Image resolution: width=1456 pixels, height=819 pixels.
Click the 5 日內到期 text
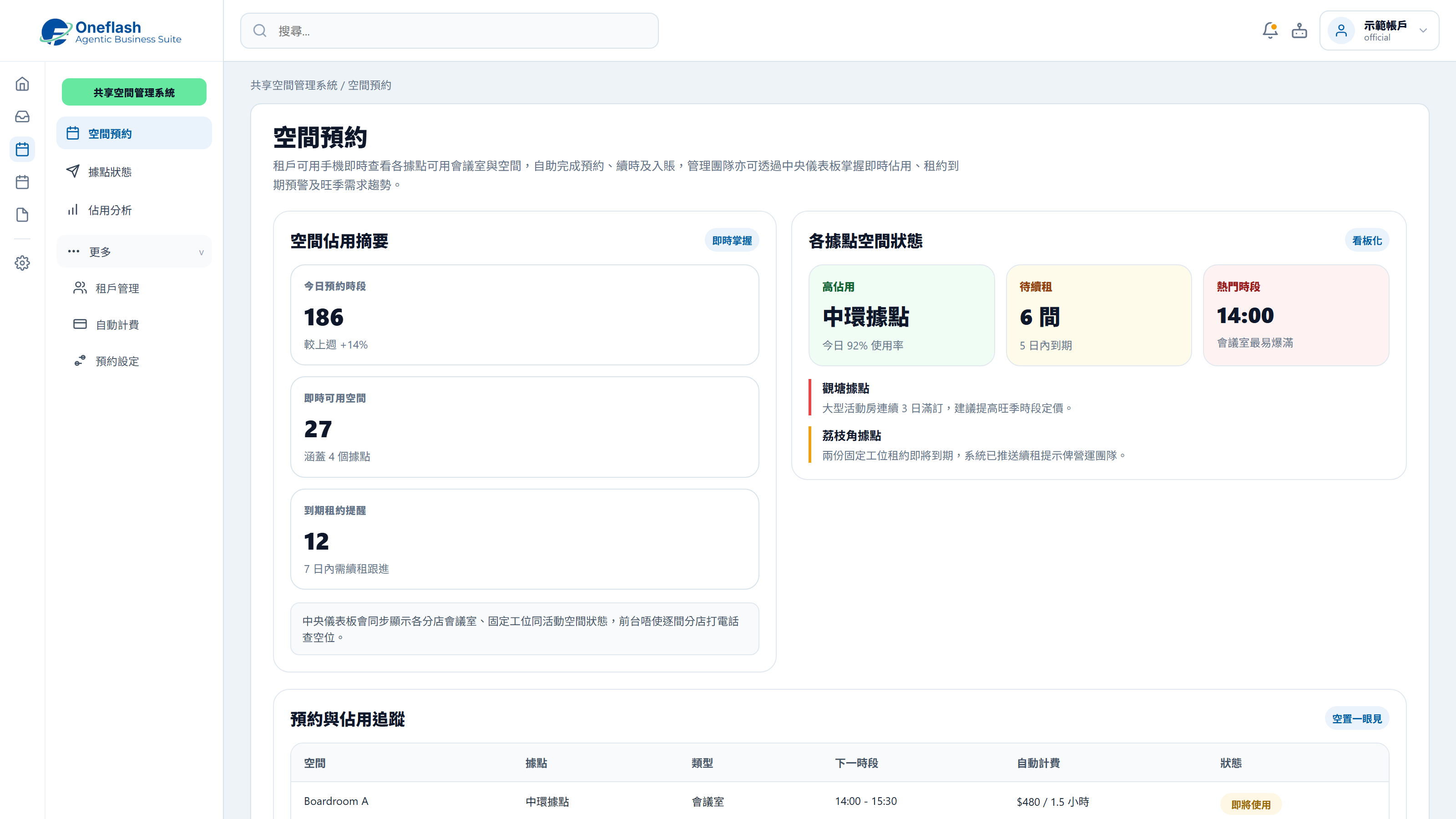pyautogui.click(x=1046, y=345)
